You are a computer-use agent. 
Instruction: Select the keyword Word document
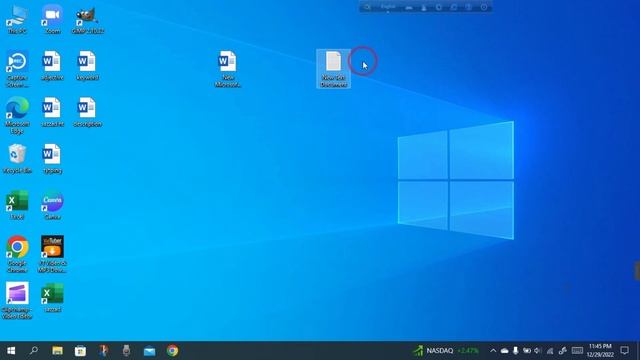[87, 65]
